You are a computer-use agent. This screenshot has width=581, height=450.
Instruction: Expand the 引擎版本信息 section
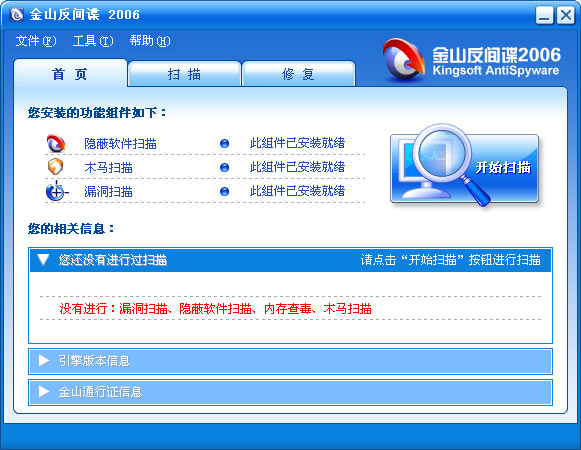[290, 361]
